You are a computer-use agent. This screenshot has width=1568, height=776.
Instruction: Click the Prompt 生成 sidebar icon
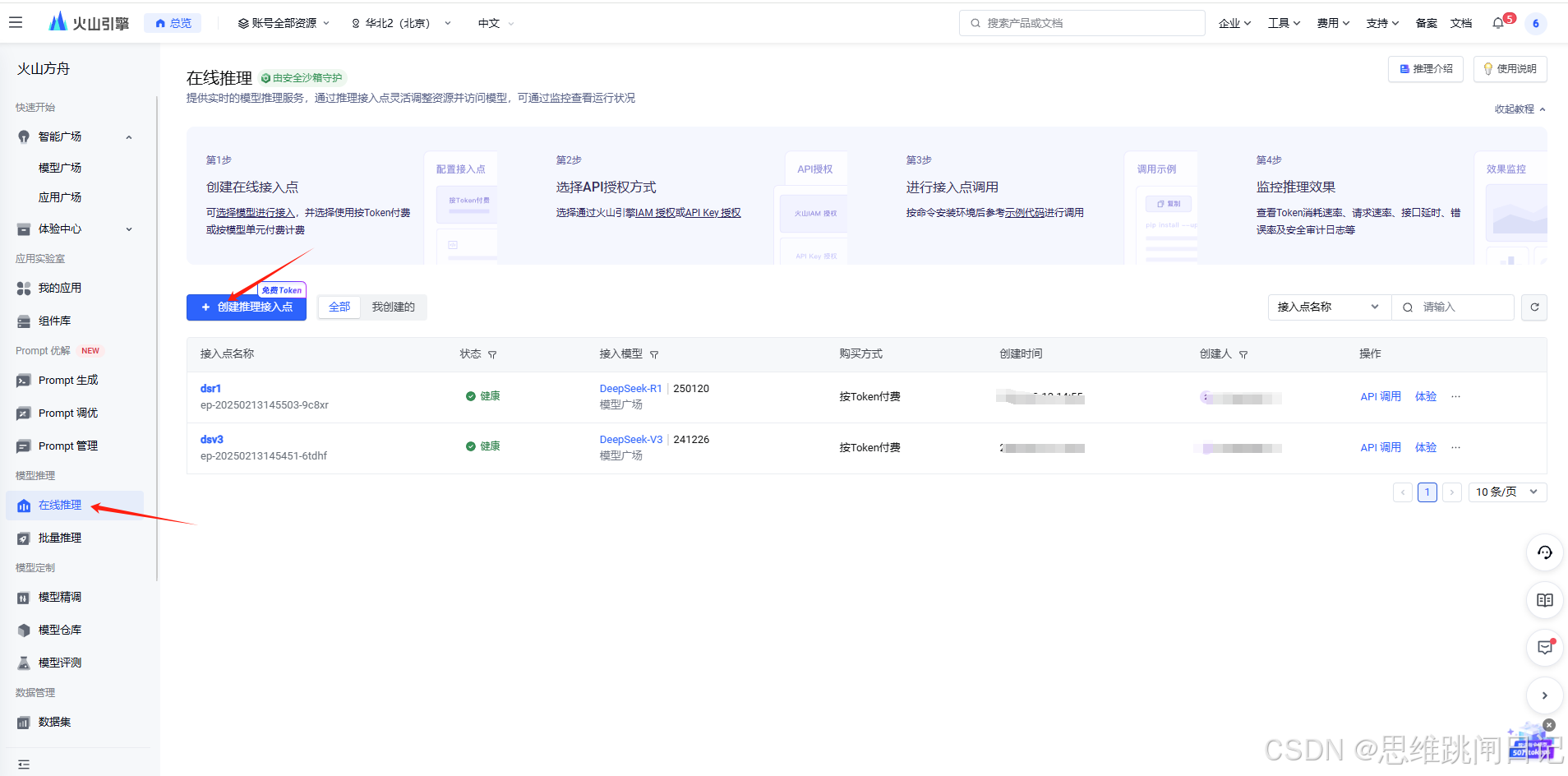coord(24,381)
